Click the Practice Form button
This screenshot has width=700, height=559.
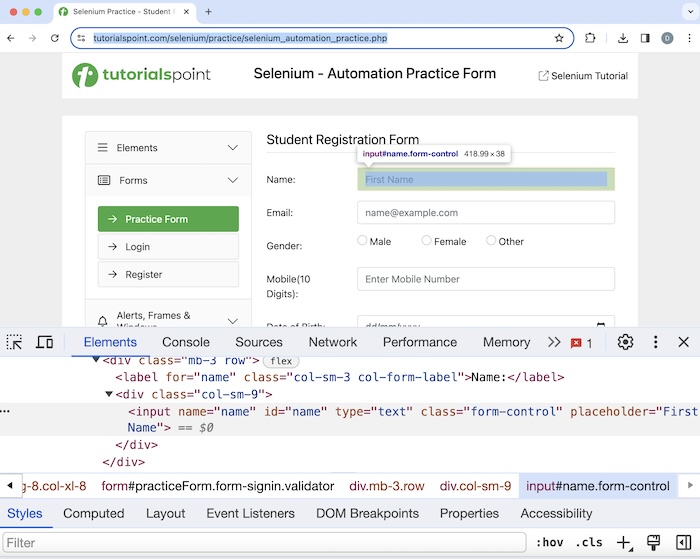coord(168,219)
